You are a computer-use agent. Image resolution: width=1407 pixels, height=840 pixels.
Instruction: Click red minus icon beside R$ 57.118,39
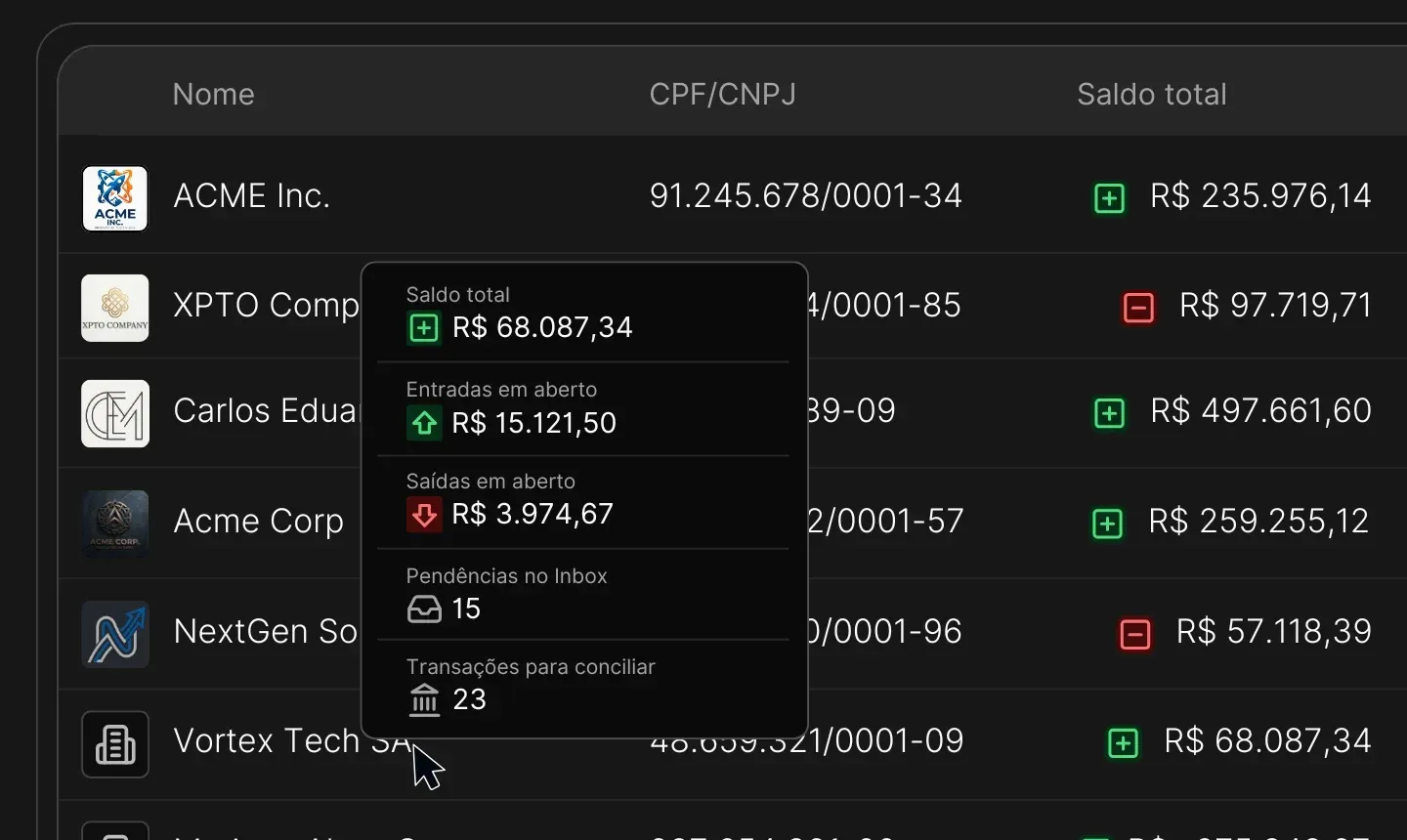(x=1135, y=634)
